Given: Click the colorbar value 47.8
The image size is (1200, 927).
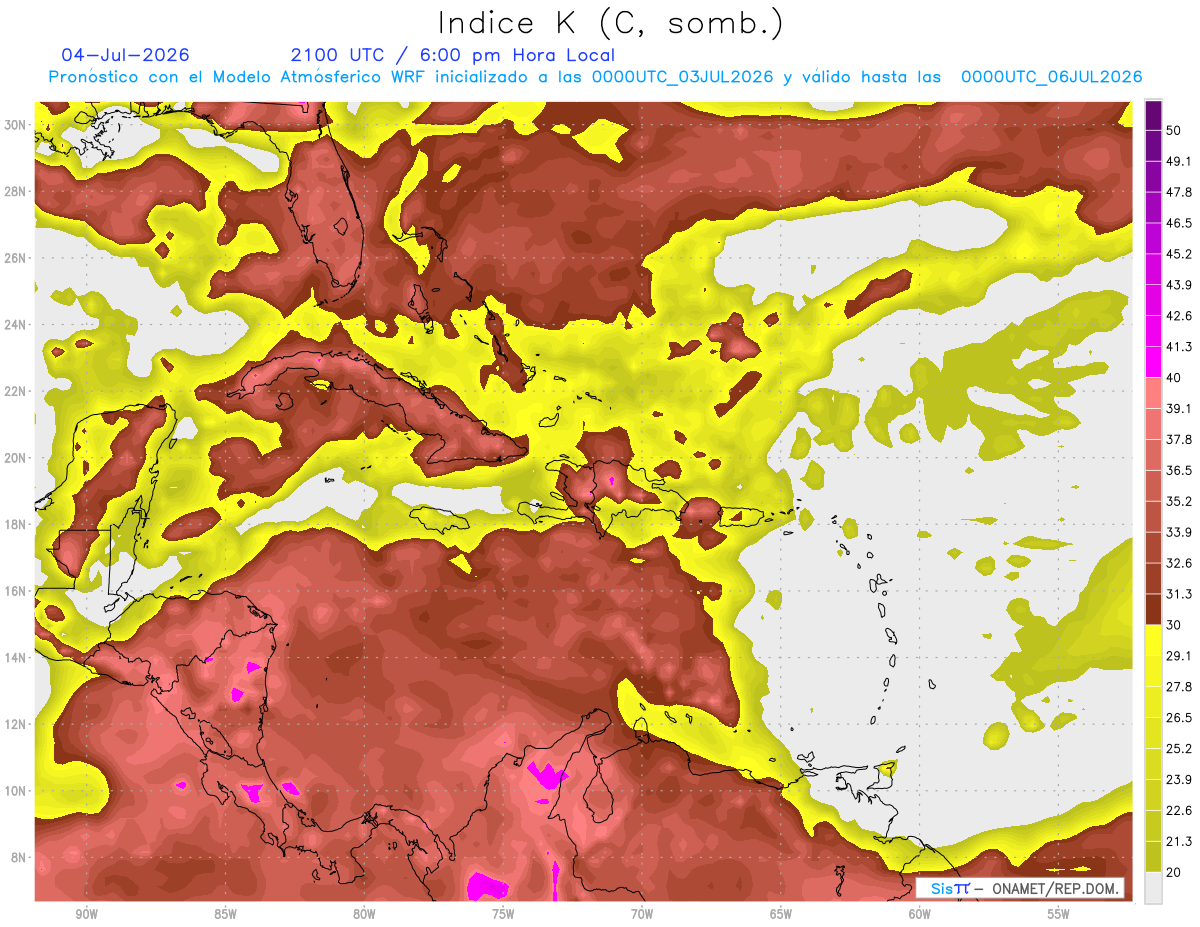Looking at the screenshot, I should (1179, 192).
